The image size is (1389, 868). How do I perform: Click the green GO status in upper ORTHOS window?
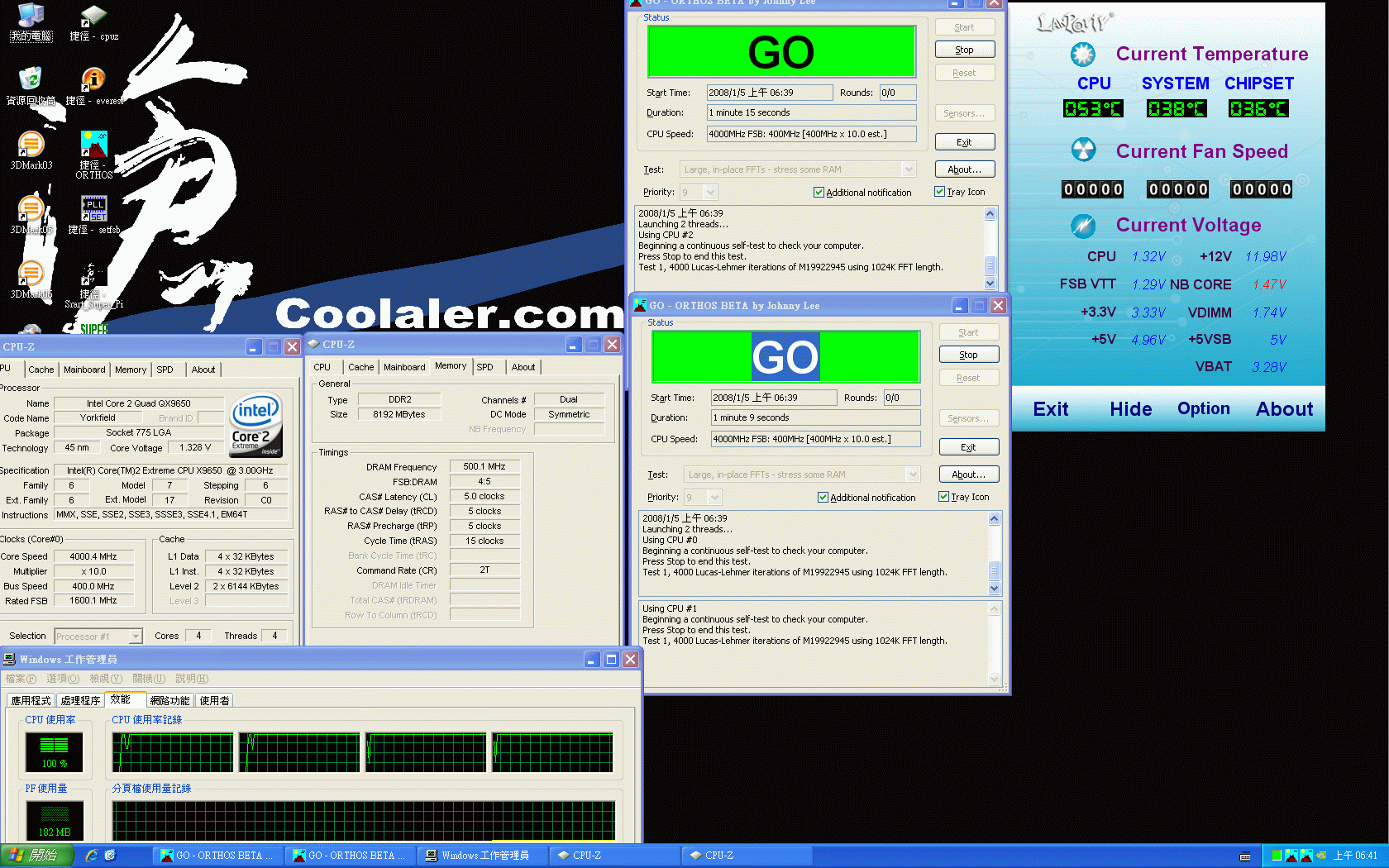(781, 51)
